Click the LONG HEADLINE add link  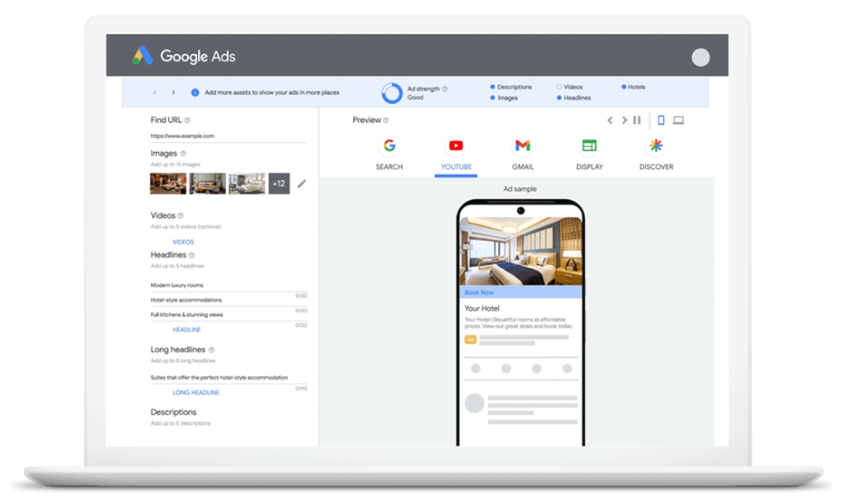[196, 392]
